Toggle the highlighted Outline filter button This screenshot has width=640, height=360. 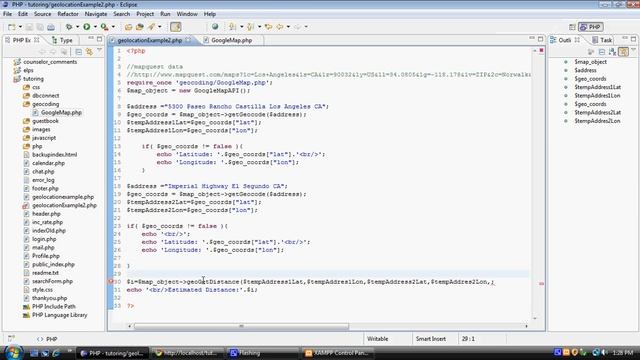tap(623, 52)
